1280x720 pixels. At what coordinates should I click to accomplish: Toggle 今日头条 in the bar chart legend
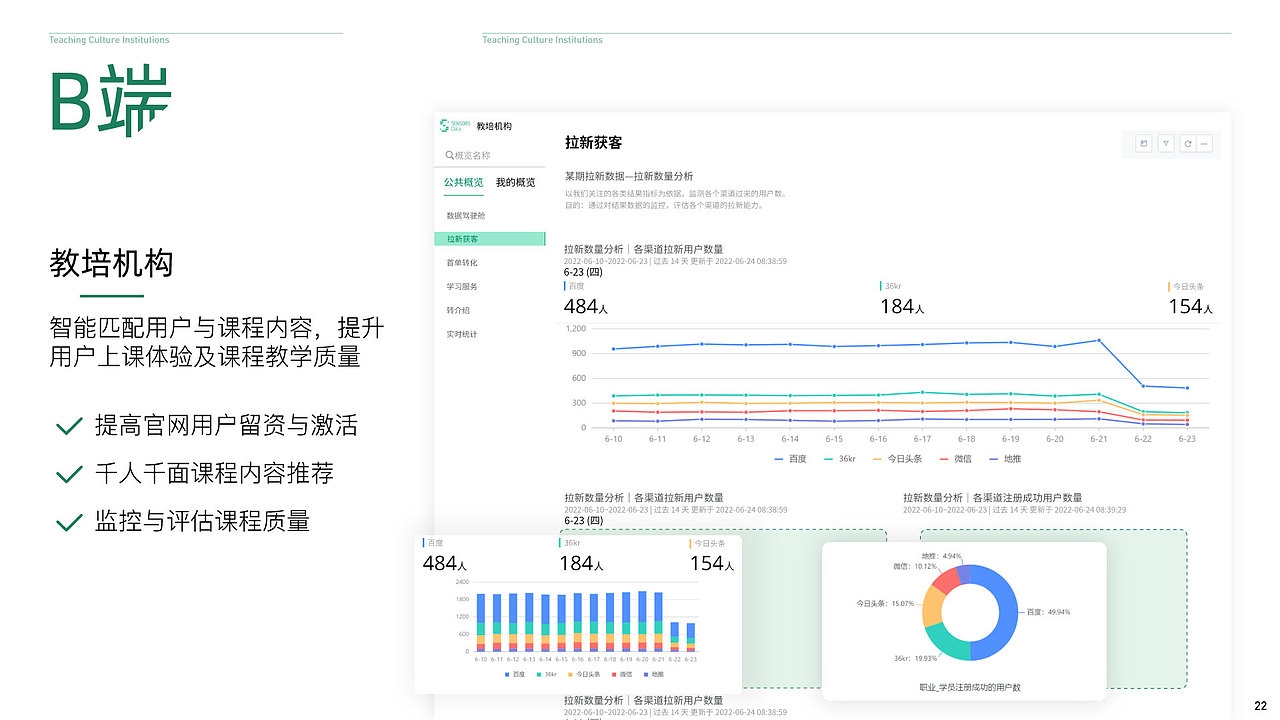tap(586, 675)
